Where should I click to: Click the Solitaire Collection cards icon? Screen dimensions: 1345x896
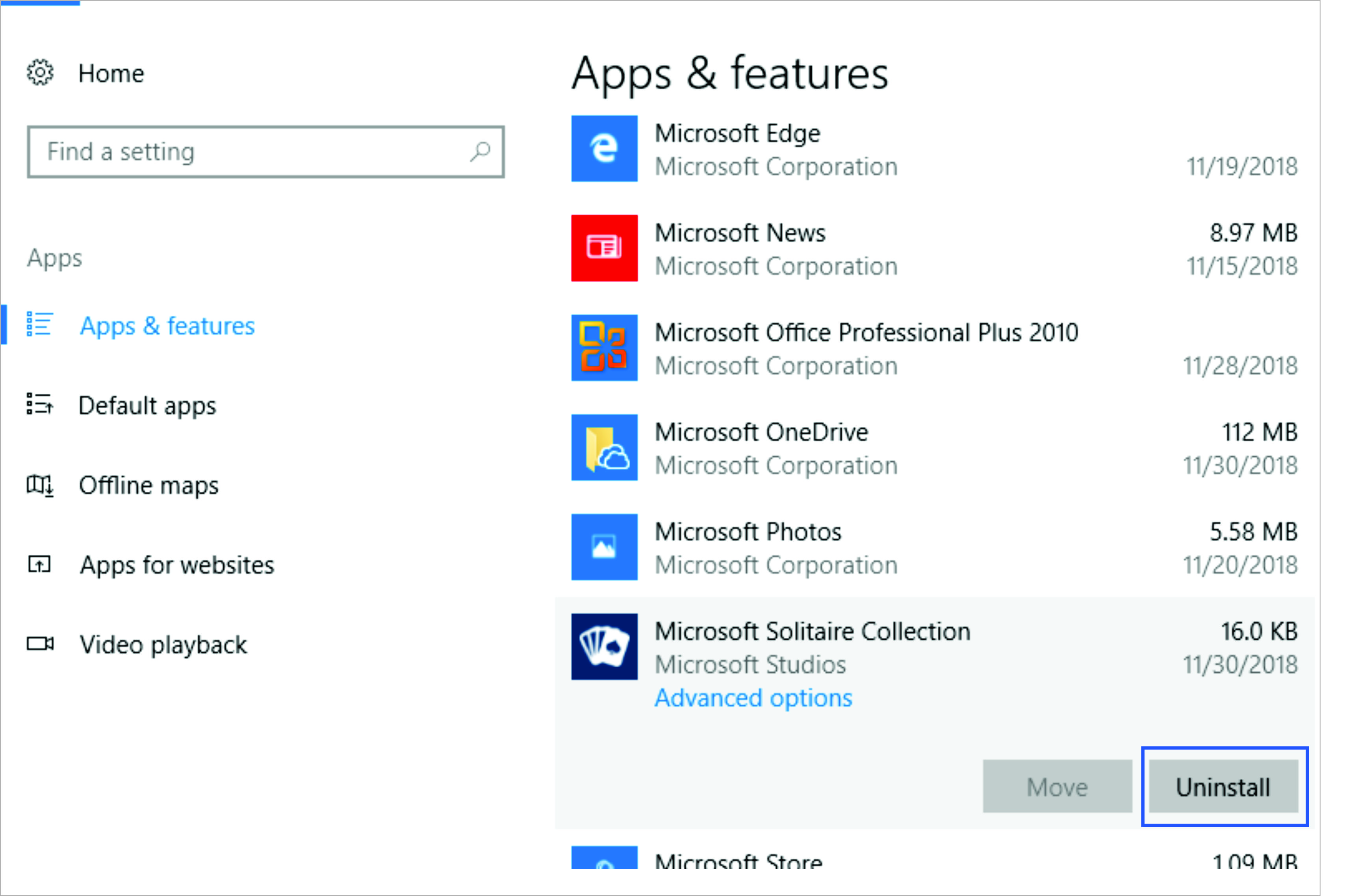tap(604, 646)
